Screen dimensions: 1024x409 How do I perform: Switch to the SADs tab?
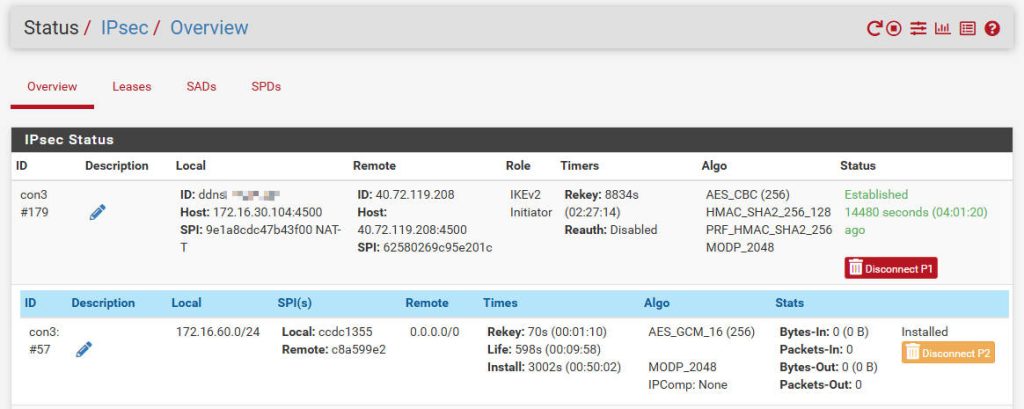click(x=201, y=86)
